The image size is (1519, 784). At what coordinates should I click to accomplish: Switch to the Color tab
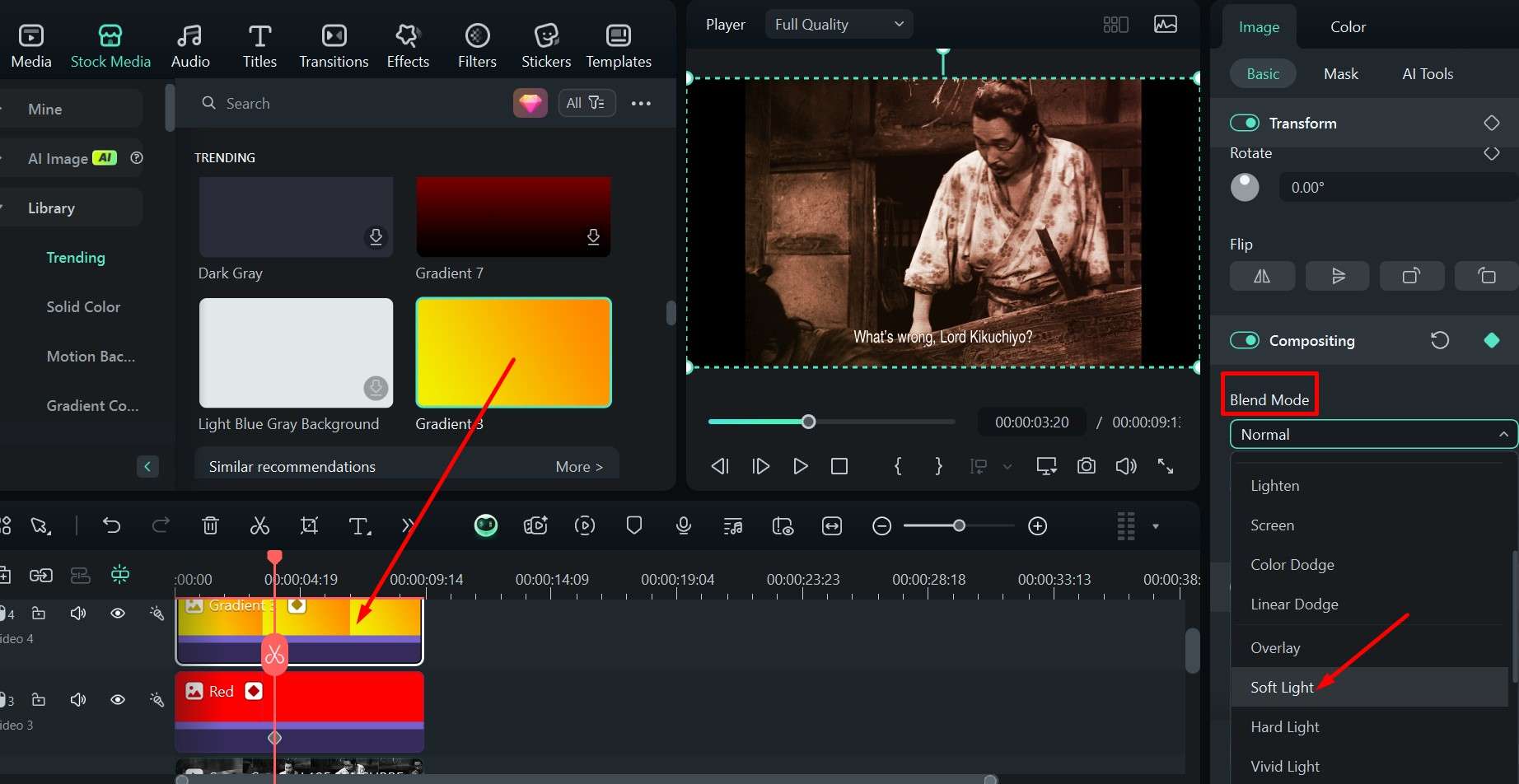pos(1348,27)
